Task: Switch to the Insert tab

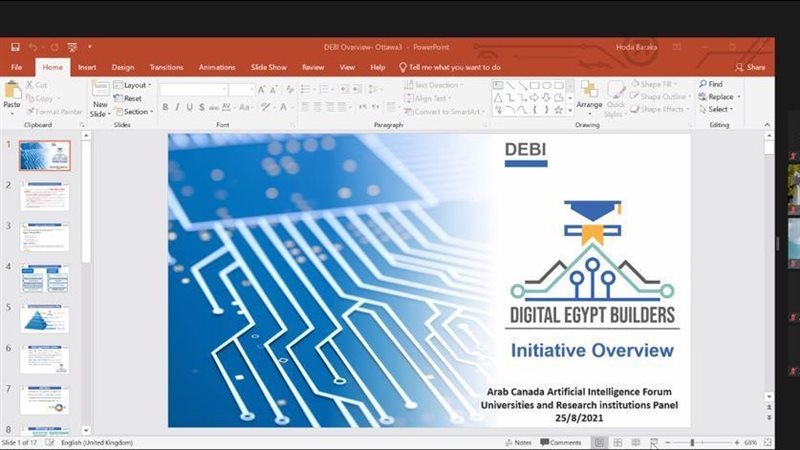Action: 87,67
